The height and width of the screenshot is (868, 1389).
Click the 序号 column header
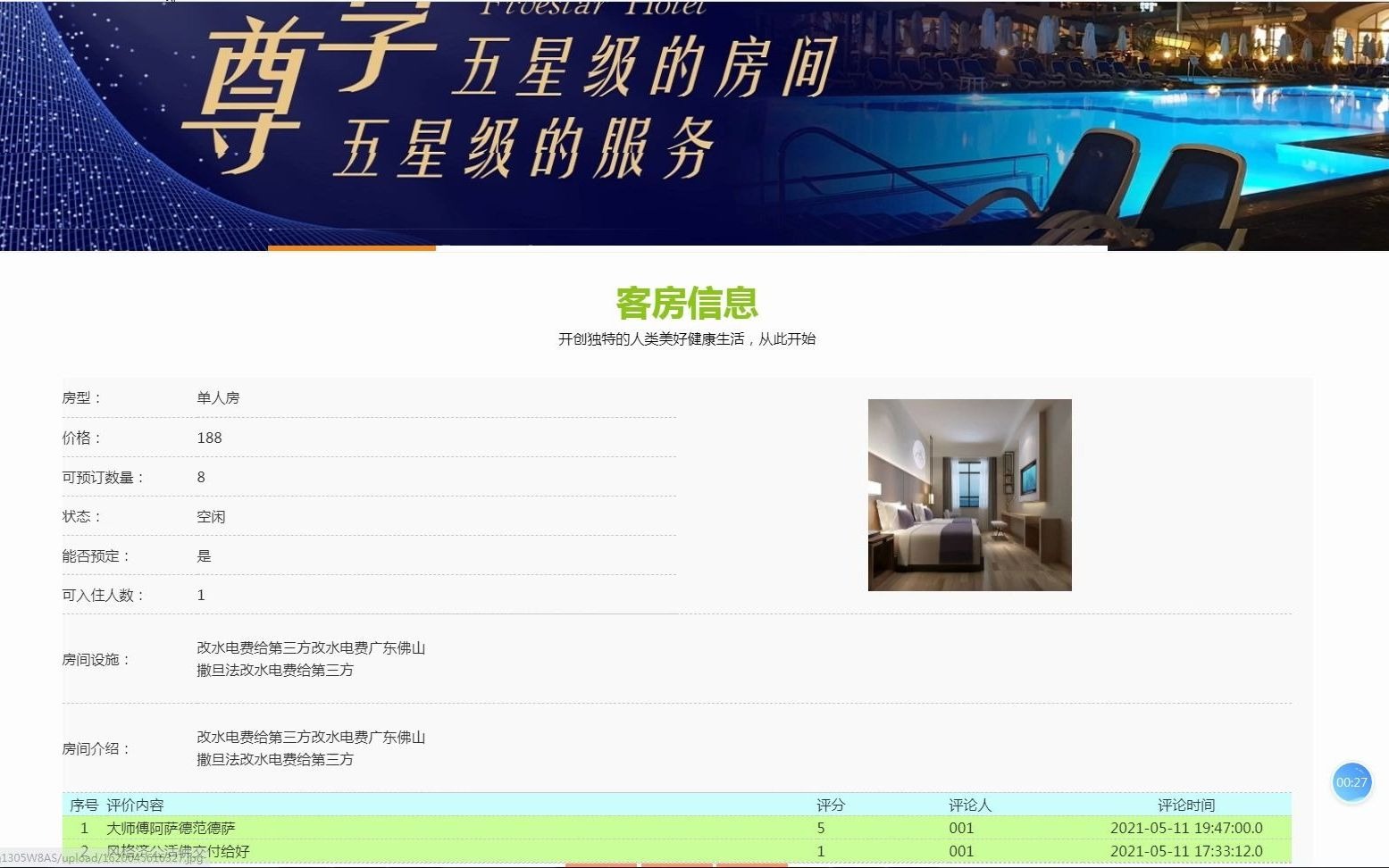tap(83, 804)
